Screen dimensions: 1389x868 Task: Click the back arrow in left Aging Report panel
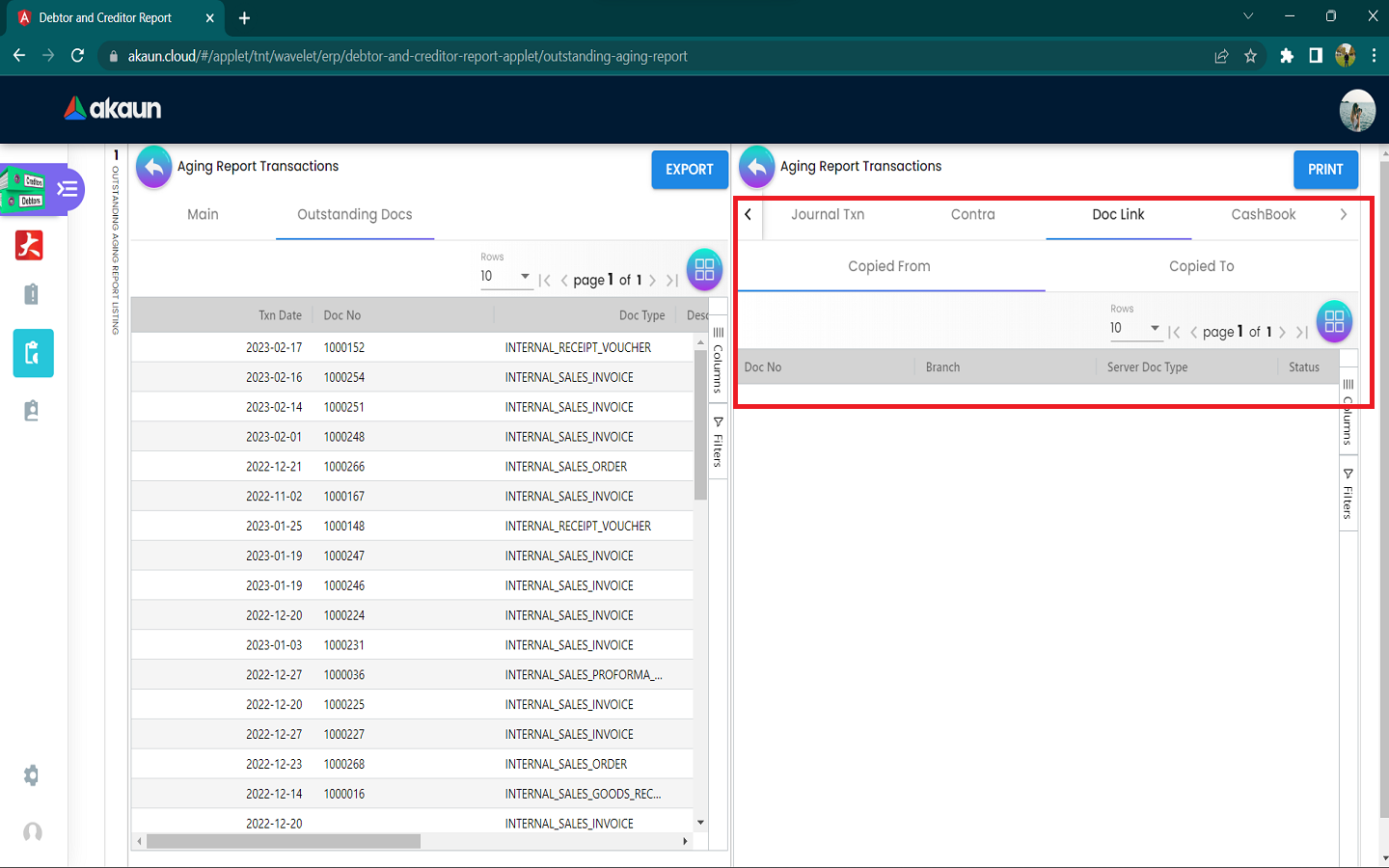[153, 167]
